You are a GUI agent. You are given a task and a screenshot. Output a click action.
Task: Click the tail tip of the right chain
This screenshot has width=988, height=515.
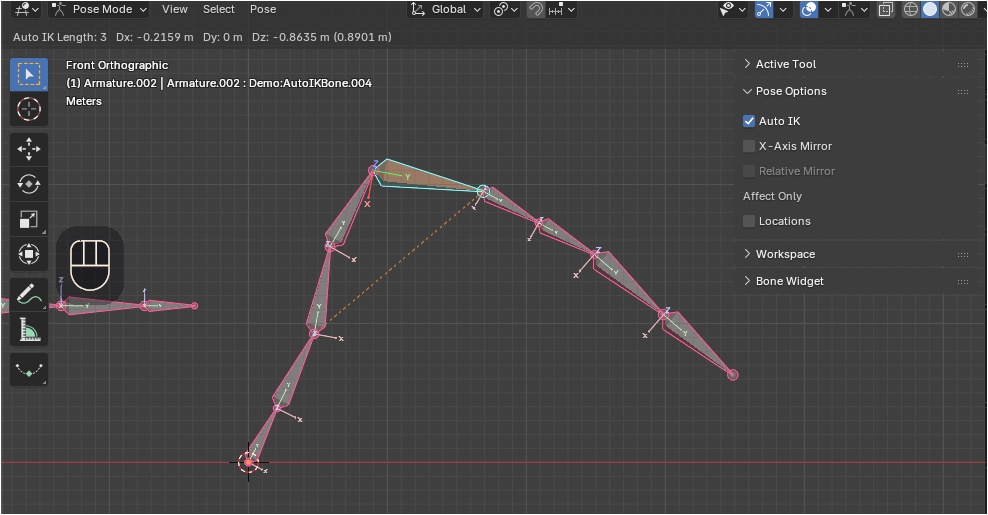click(x=732, y=375)
